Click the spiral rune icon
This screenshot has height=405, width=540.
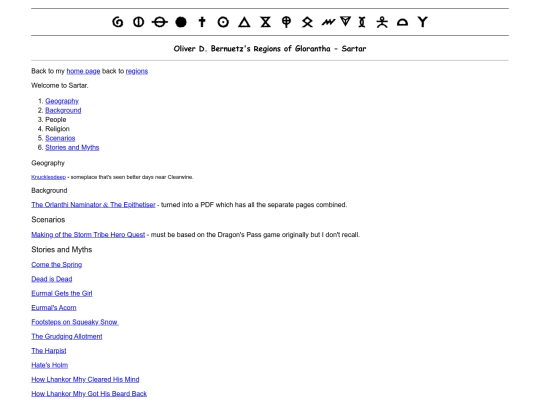coord(118,22)
